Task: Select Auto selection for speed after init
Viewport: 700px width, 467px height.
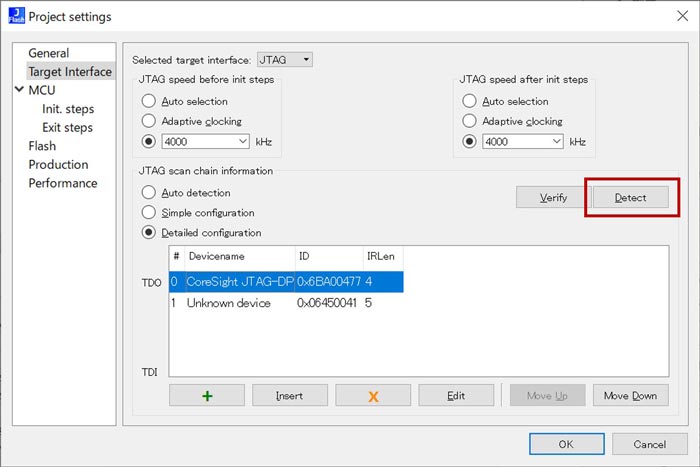Action: (469, 101)
